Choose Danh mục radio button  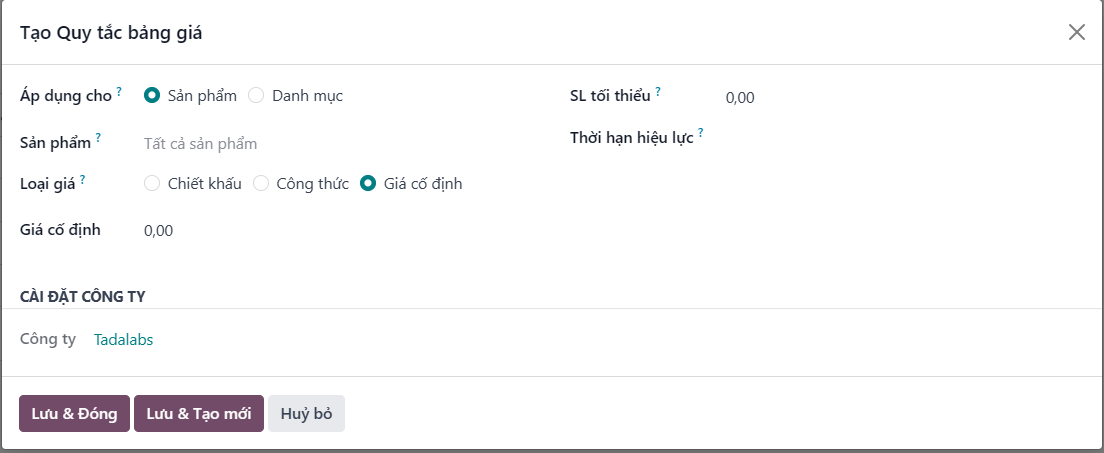coord(256,95)
